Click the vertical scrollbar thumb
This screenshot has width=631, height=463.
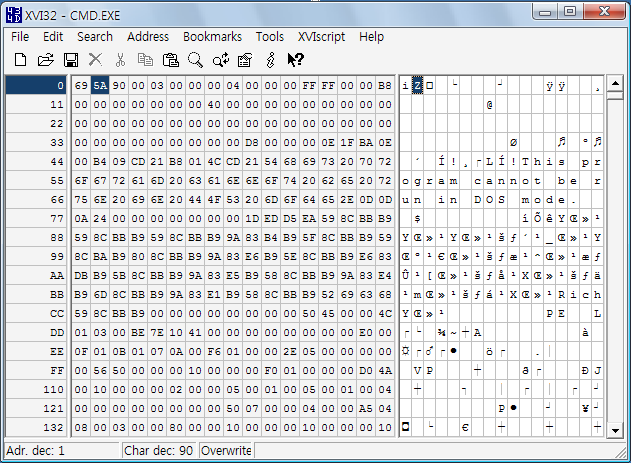click(615, 95)
